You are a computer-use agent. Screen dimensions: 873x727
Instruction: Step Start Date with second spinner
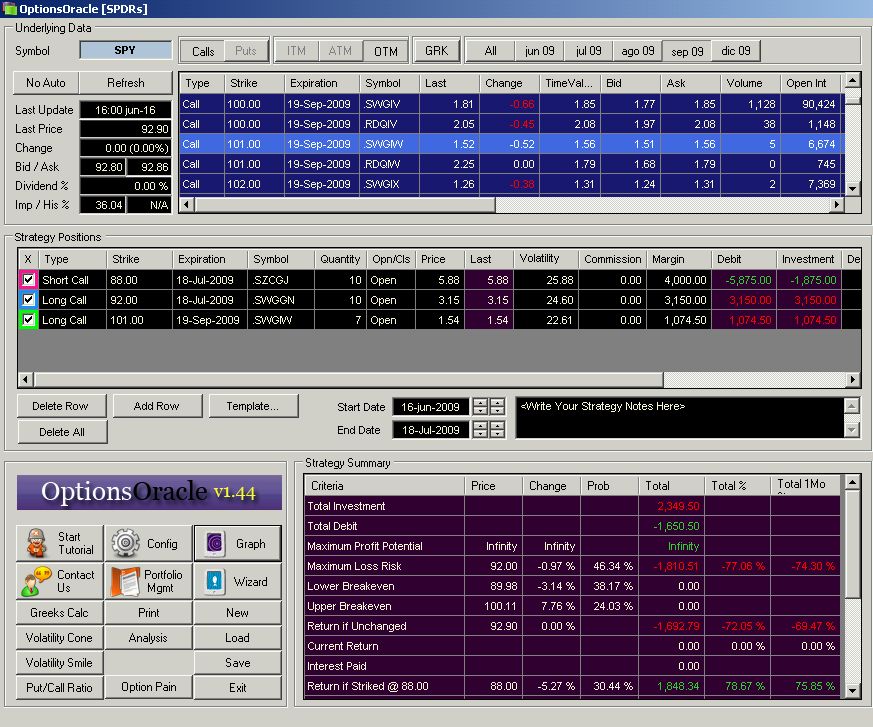(x=497, y=407)
